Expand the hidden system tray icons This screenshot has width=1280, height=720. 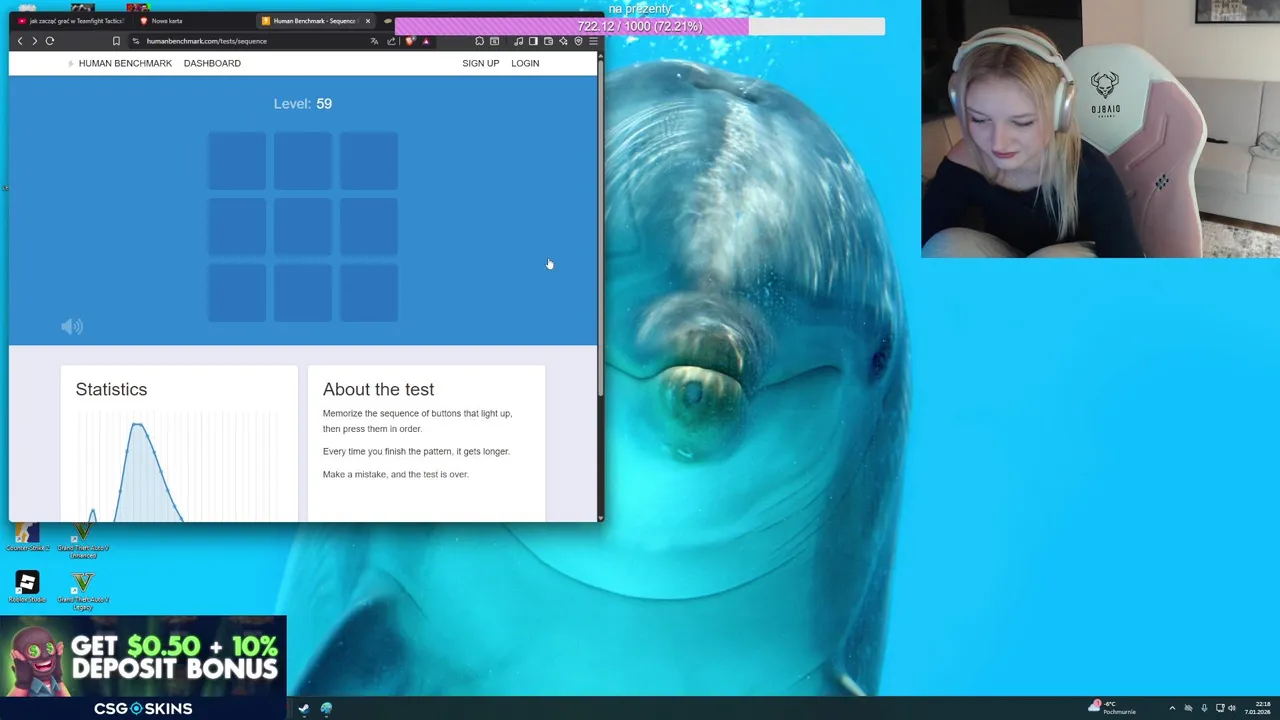coord(1172,708)
